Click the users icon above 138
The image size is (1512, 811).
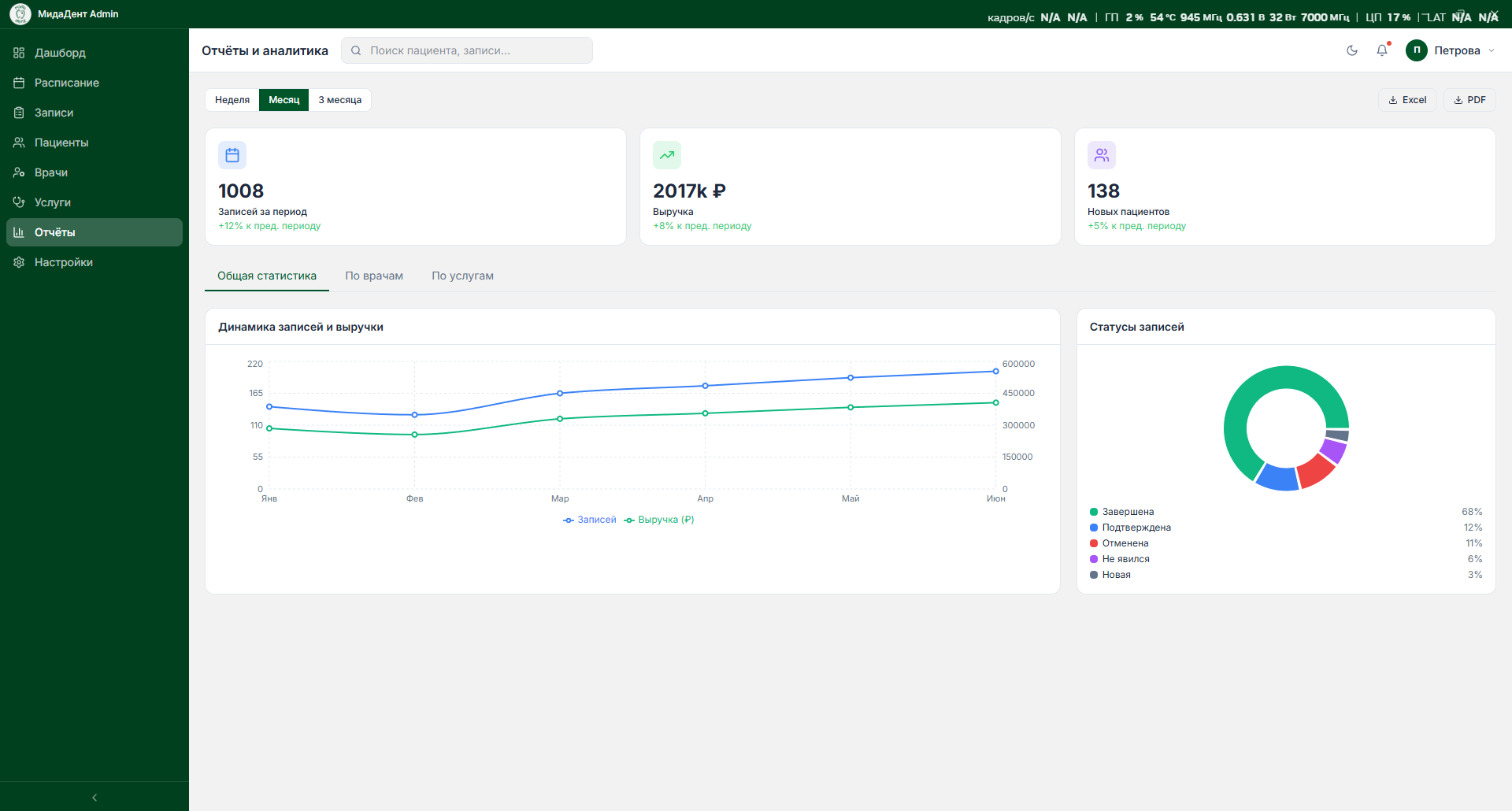click(x=1102, y=155)
